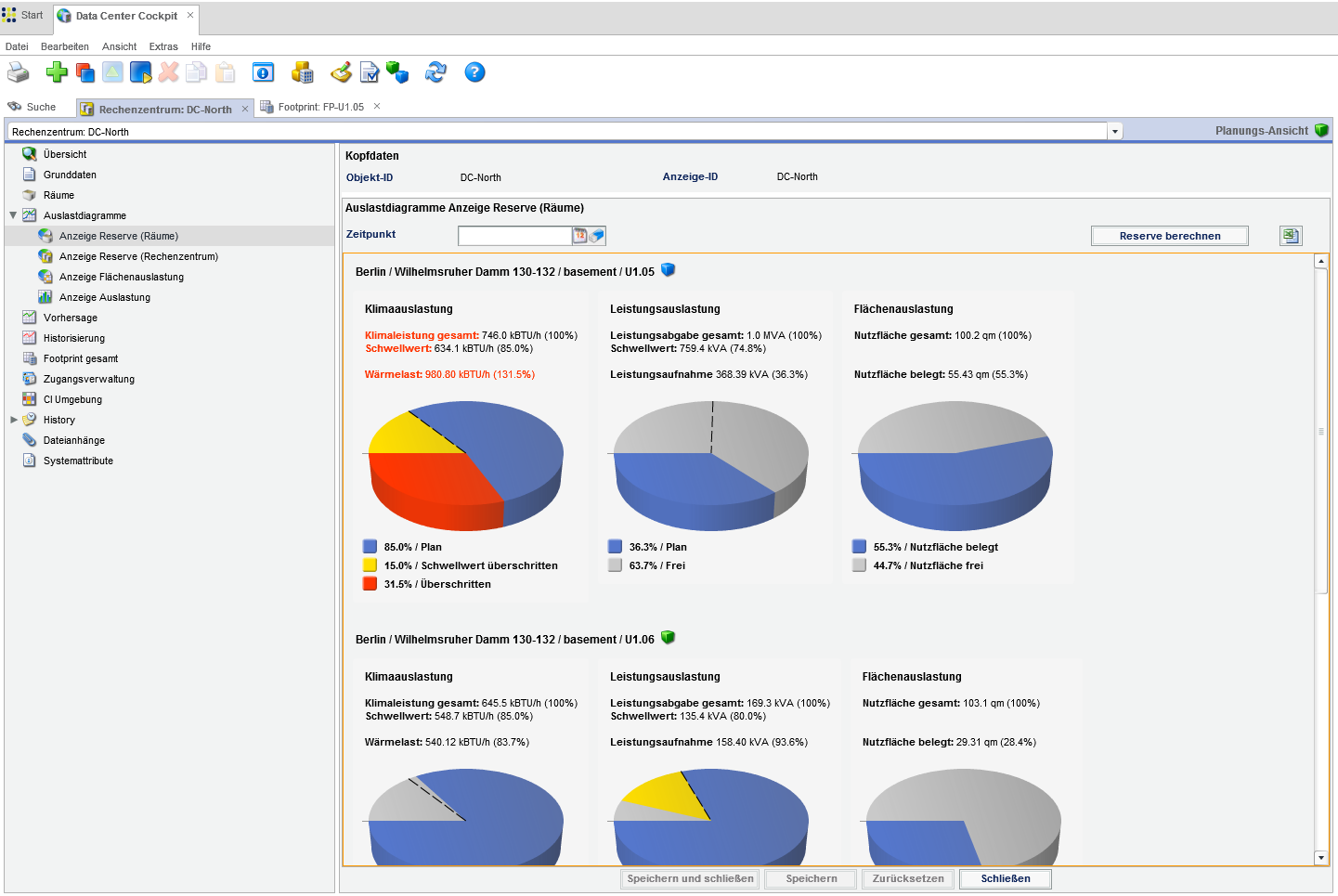The width and height of the screenshot is (1338, 896).
Task: Click into the Zeitpunkt input field
Action: (514, 236)
